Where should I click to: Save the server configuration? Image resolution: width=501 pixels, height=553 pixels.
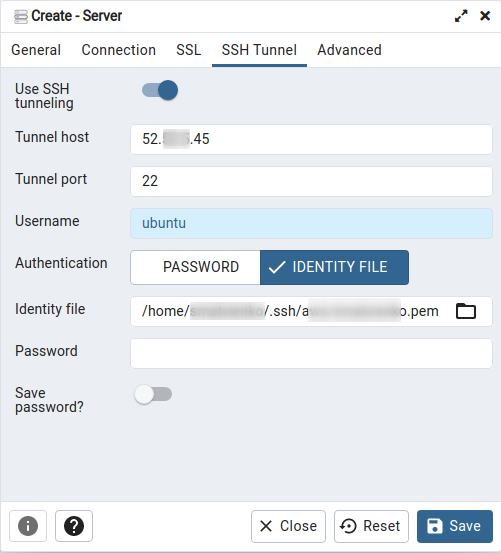[455, 526]
